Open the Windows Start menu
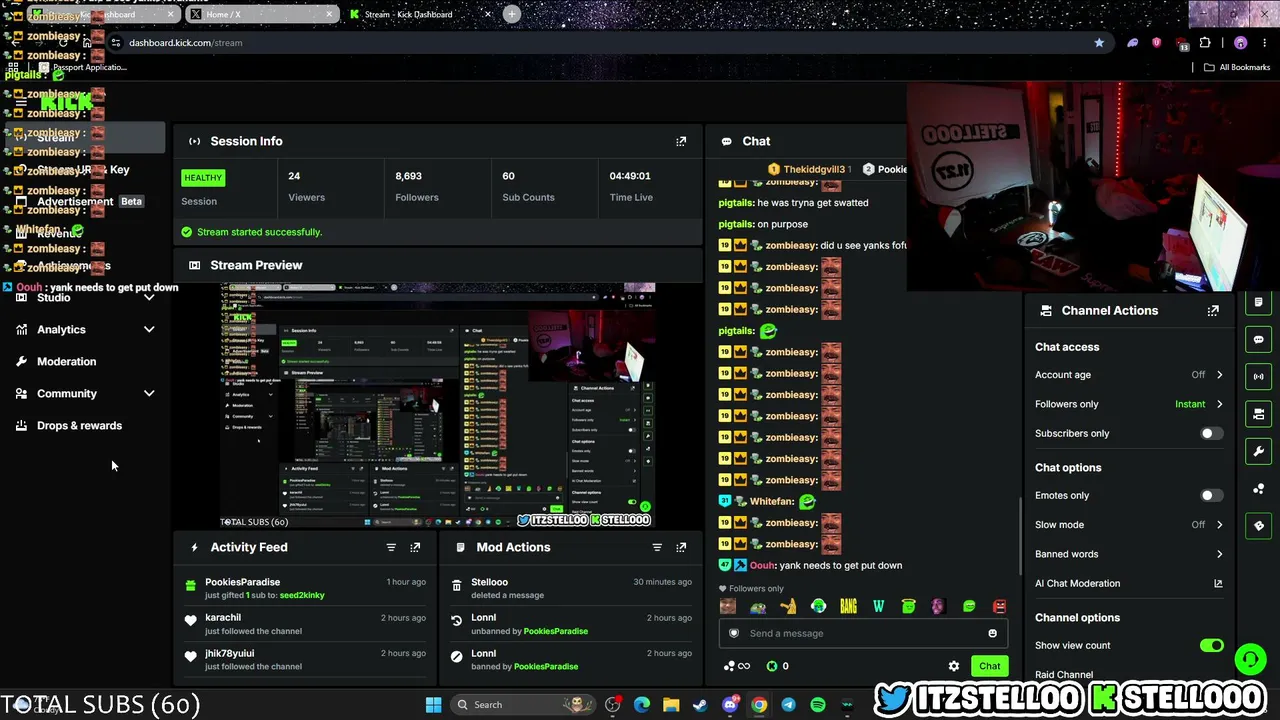Viewport: 1280px width, 720px height. (433, 705)
